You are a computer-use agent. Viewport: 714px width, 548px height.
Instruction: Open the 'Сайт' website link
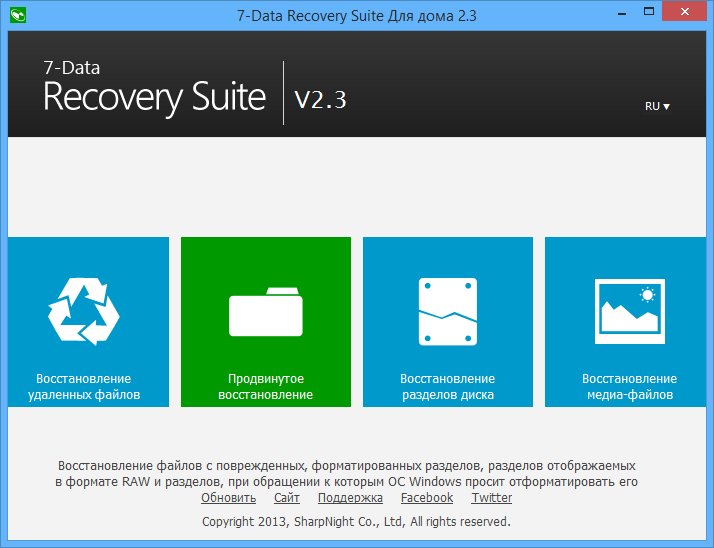287,498
